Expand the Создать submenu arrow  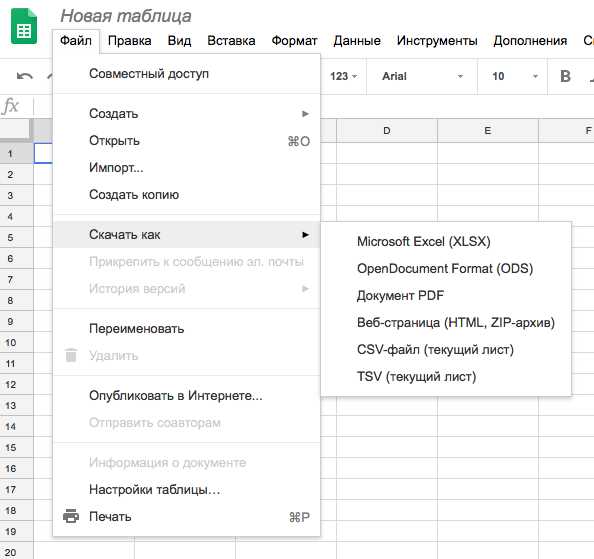tap(305, 114)
